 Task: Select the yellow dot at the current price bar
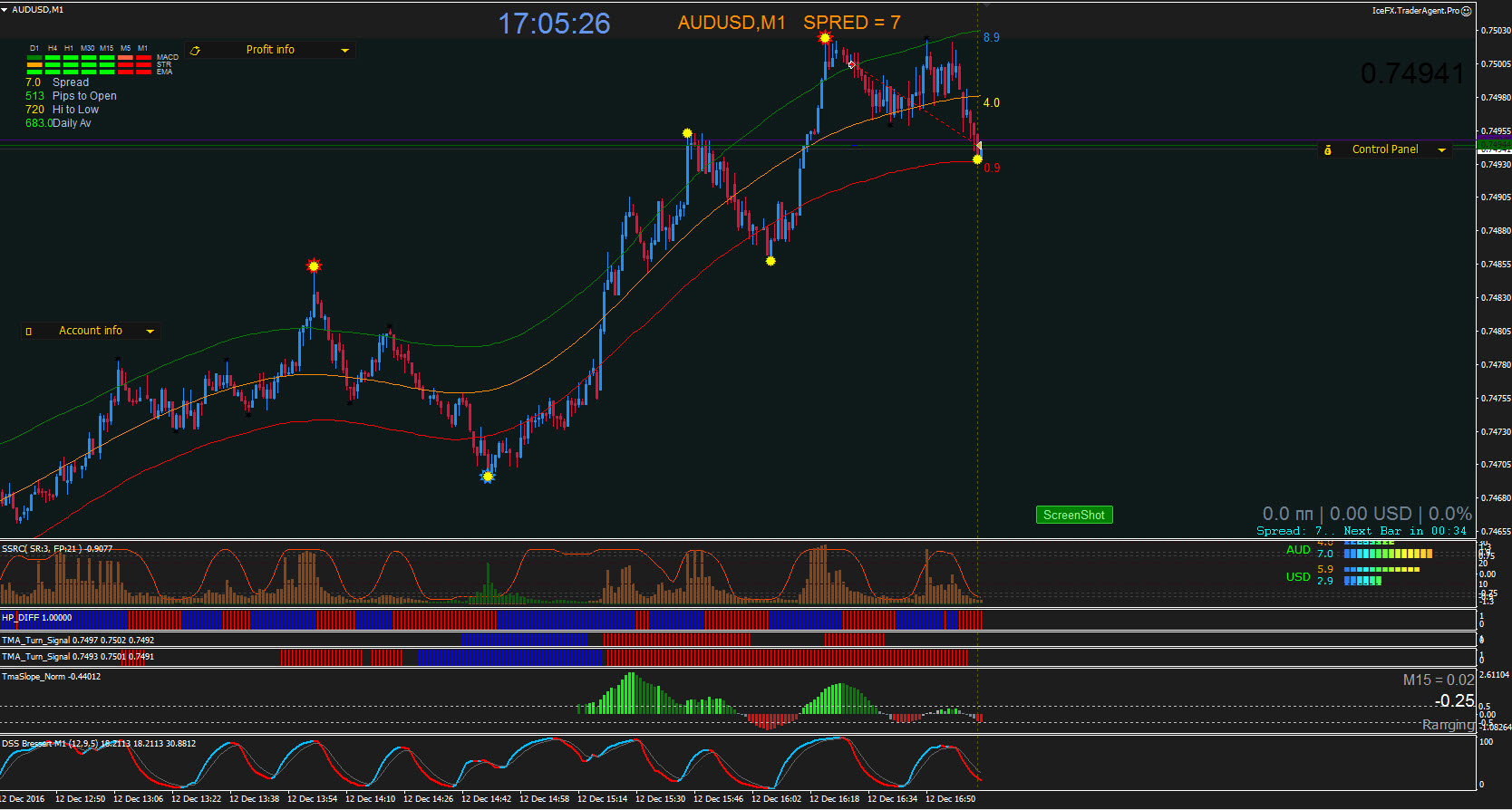tap(977, 159)
